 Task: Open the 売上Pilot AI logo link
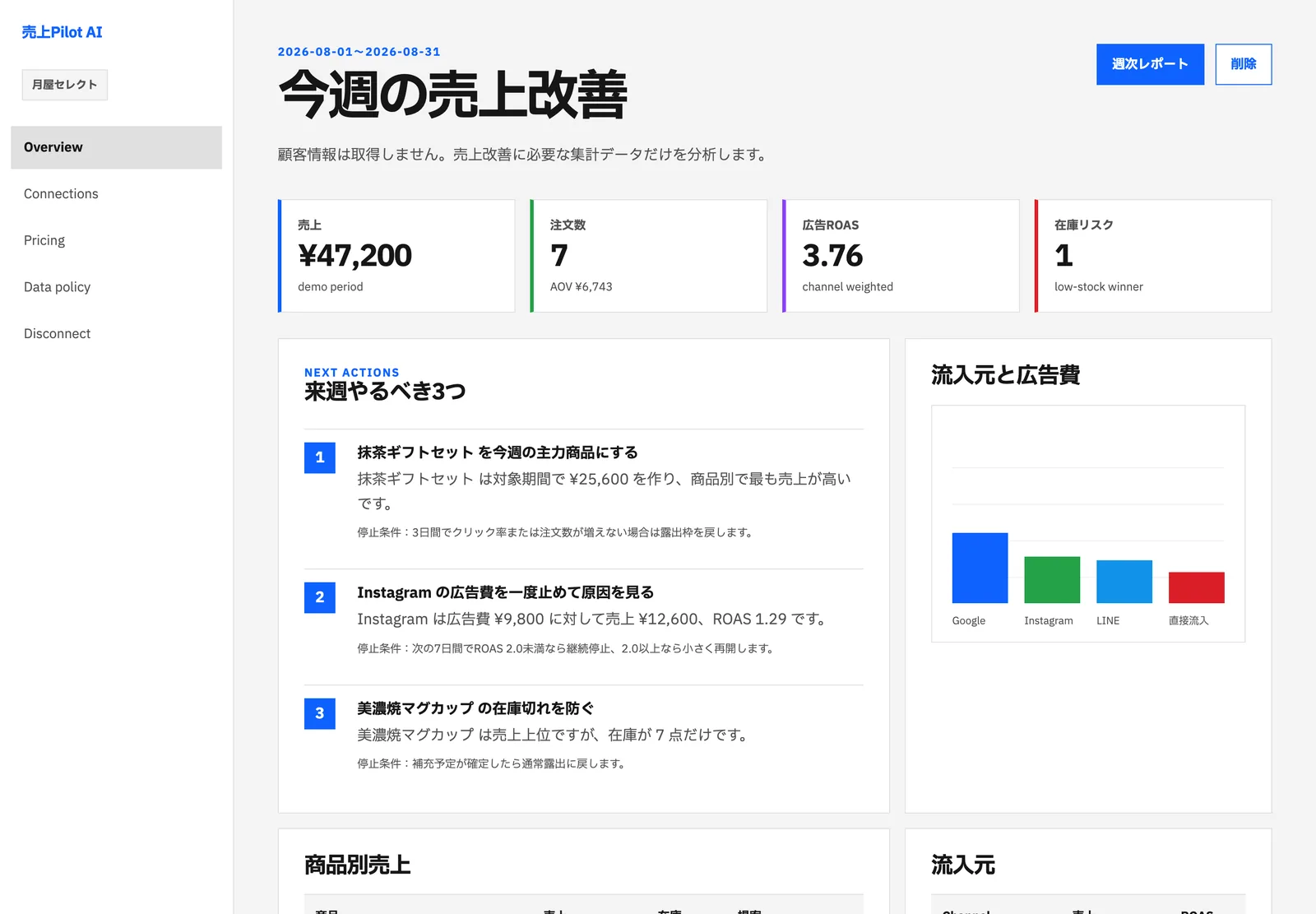tap(62, 32)
